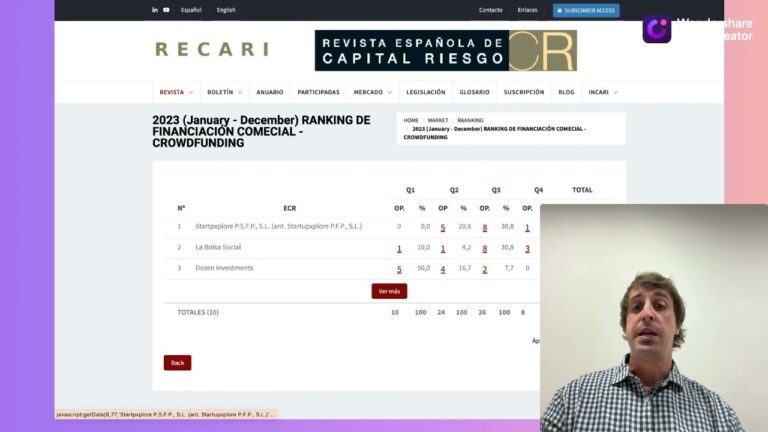Click the Startupxplore P.S.F.P., S.L. row name
This screenshot has height=432, width=768.
click(x=278, y=226)
